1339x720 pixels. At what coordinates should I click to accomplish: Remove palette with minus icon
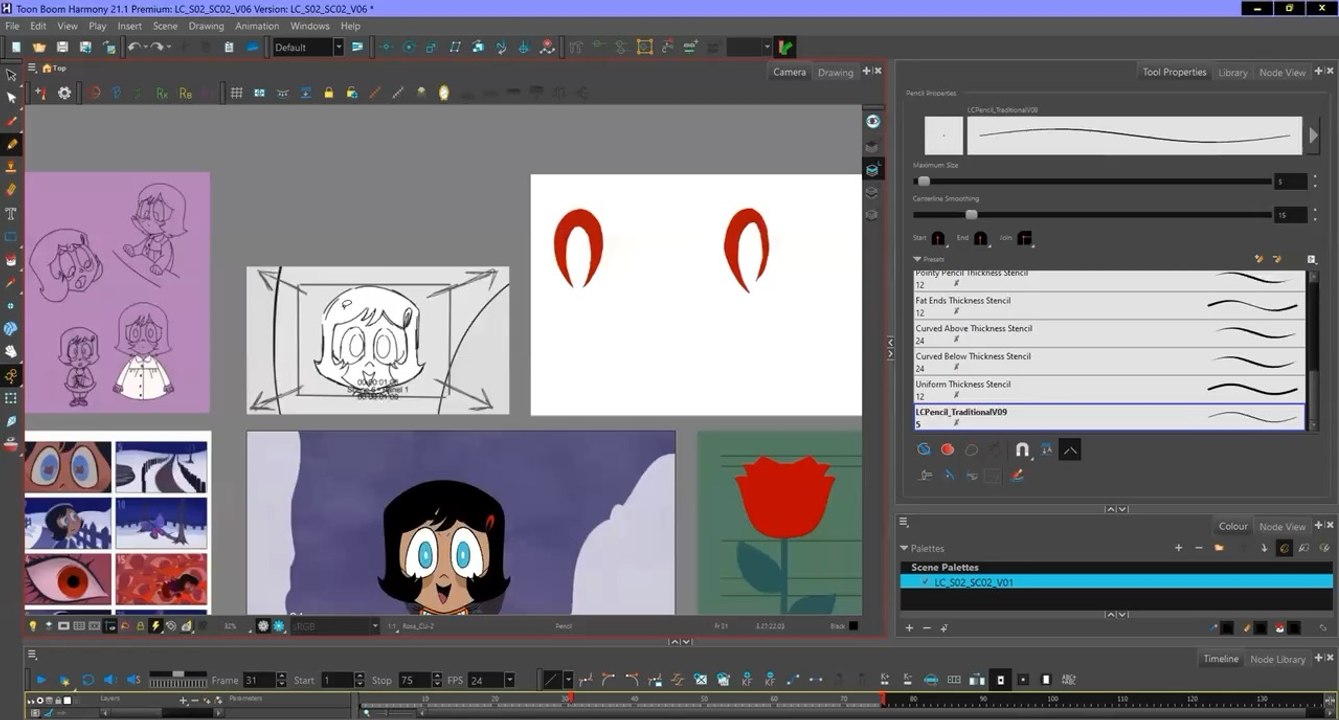coord(1198,548)
